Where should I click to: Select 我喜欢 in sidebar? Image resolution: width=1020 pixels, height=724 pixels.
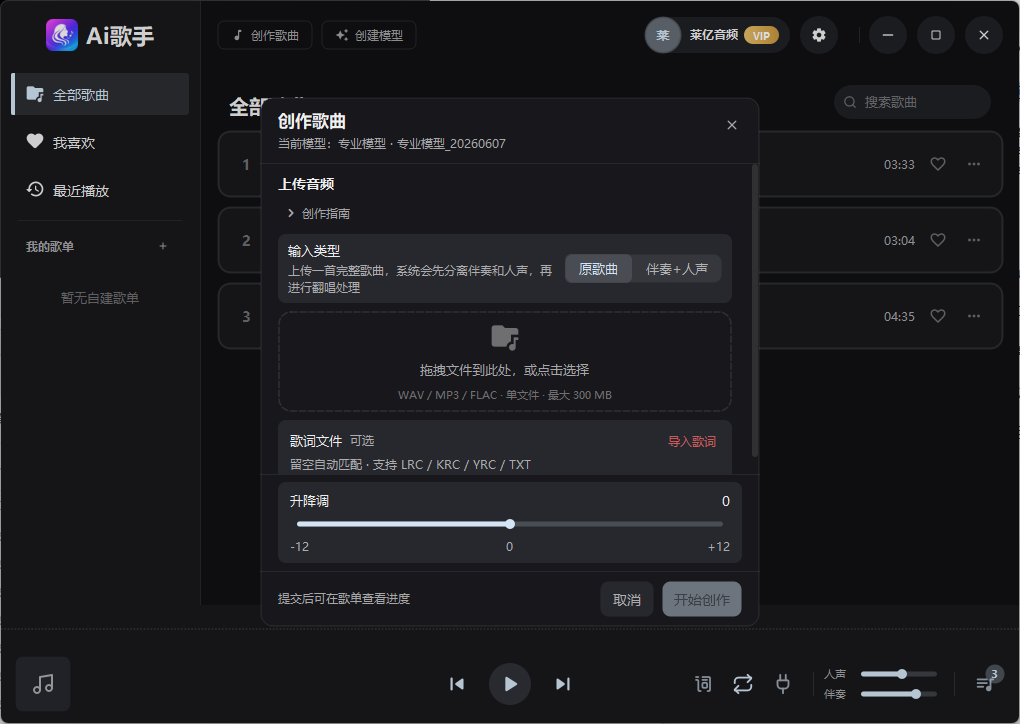[101, 142]
